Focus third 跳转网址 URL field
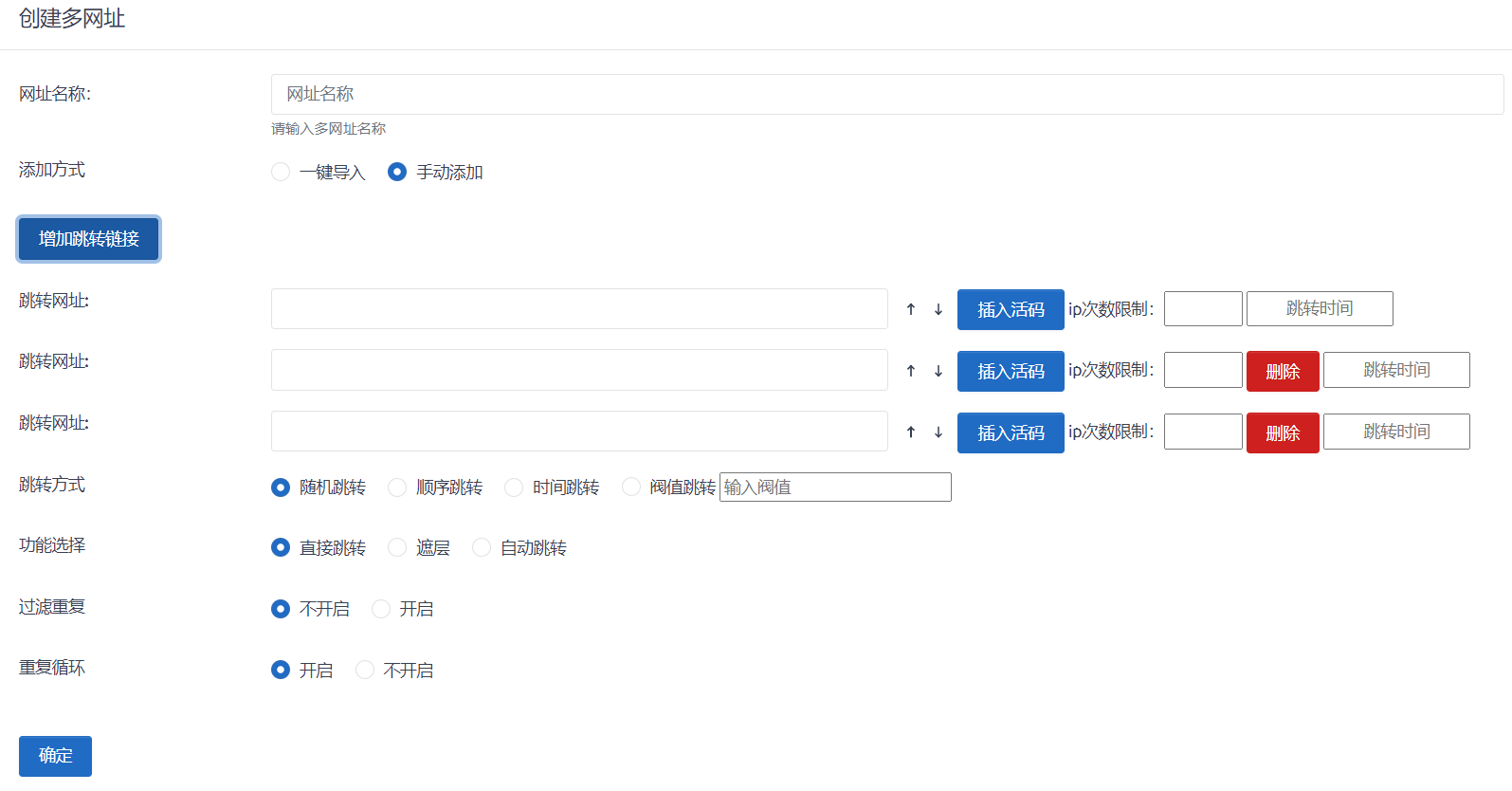This screenshot has width=1512, height=791. point(579,432)
